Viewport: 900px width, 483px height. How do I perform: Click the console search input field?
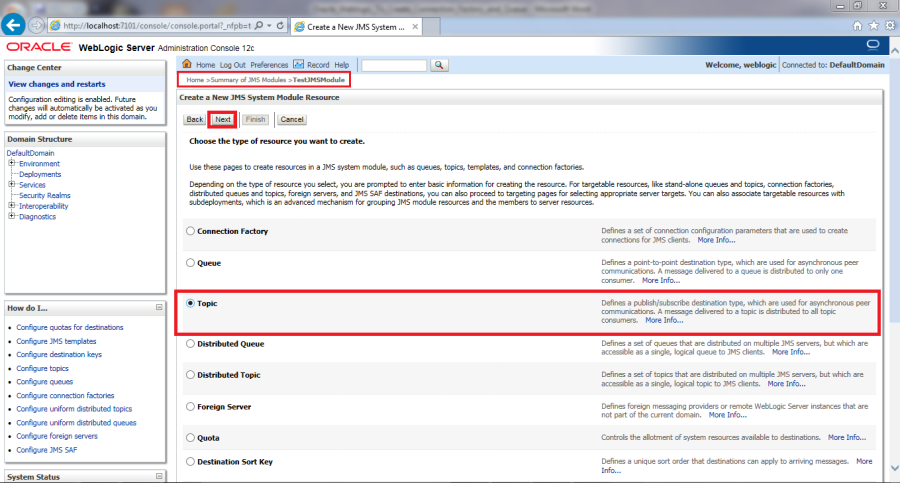393,65
